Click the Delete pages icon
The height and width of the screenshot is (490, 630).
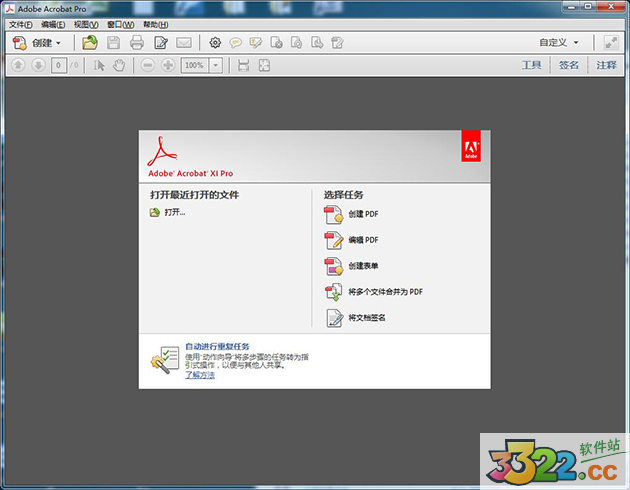[276, 43]
